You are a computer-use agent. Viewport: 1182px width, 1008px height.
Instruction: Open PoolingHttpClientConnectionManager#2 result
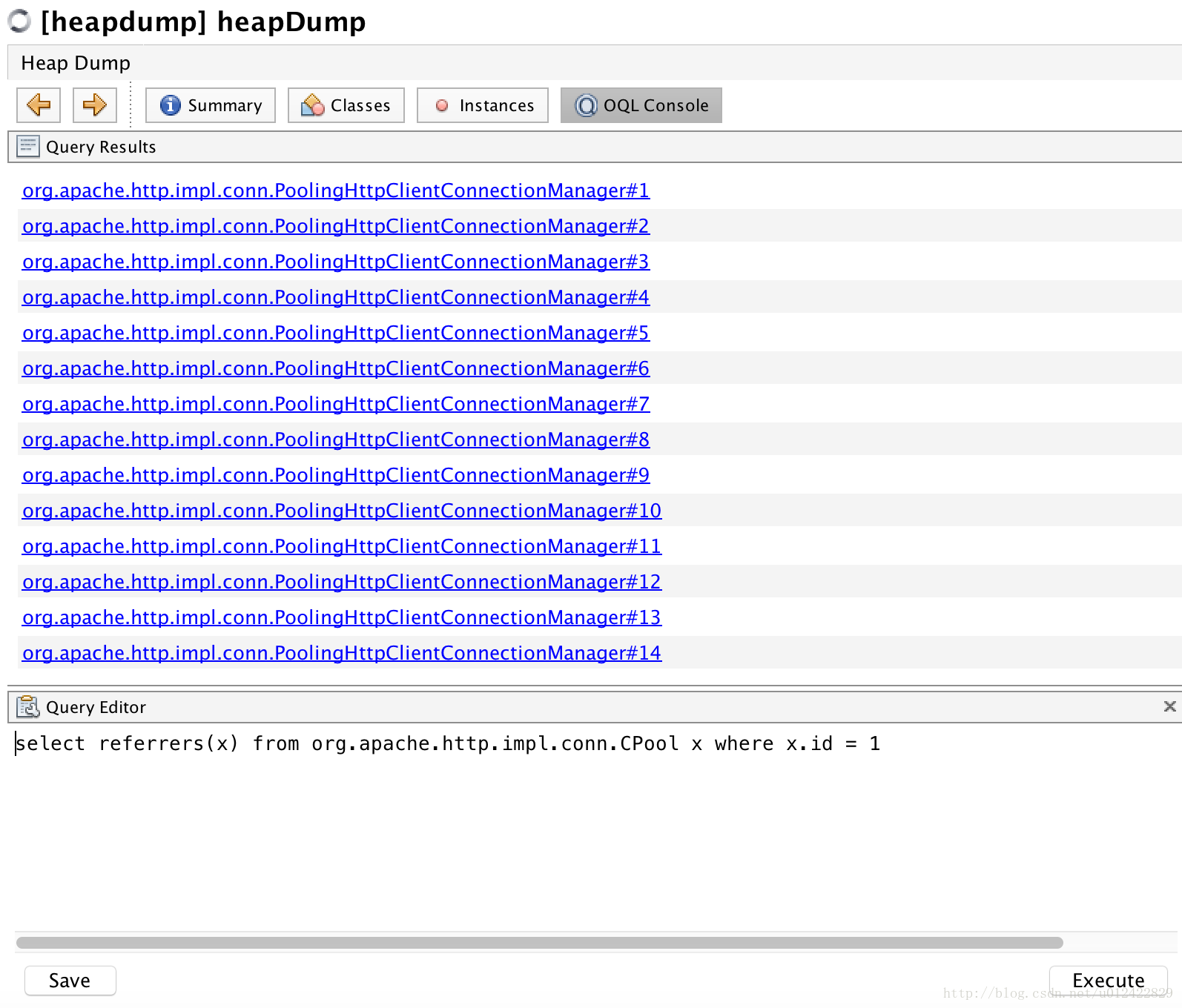(x=336, y=226)
